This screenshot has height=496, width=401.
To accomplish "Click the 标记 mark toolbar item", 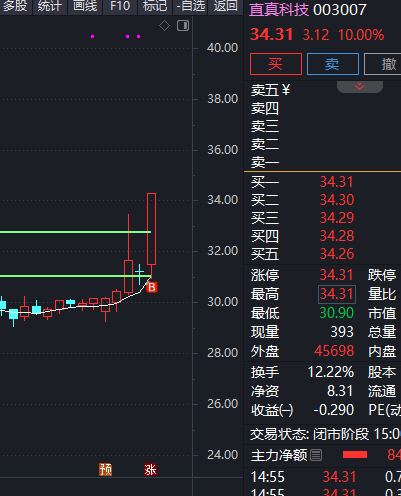I will coord(155,7).
